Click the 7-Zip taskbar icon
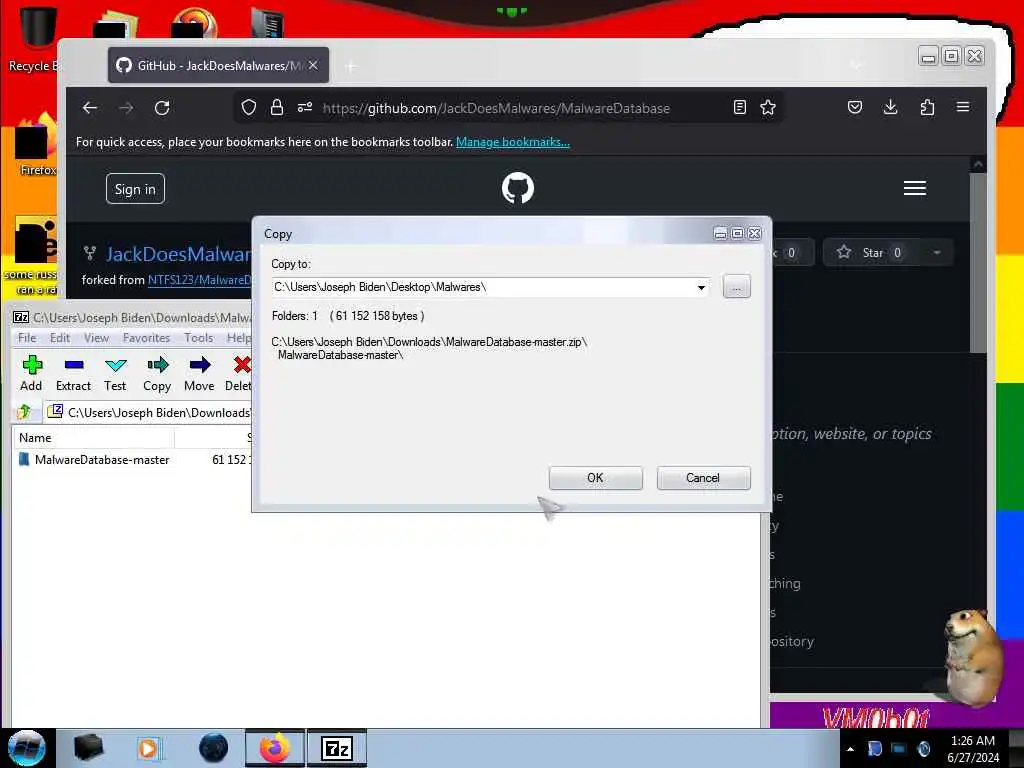The height and width of the screenshot is (768, 1024). coord(337,748)
